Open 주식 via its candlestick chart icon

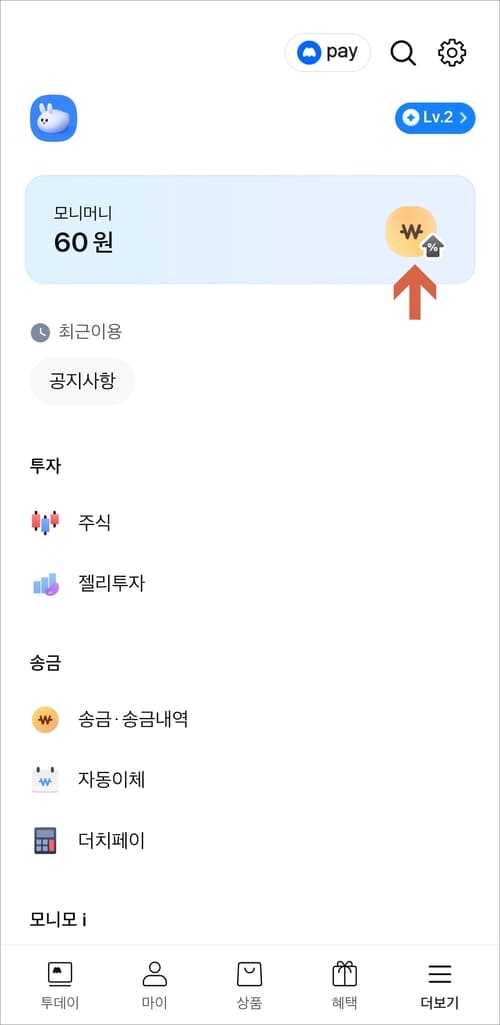(45, 522)
